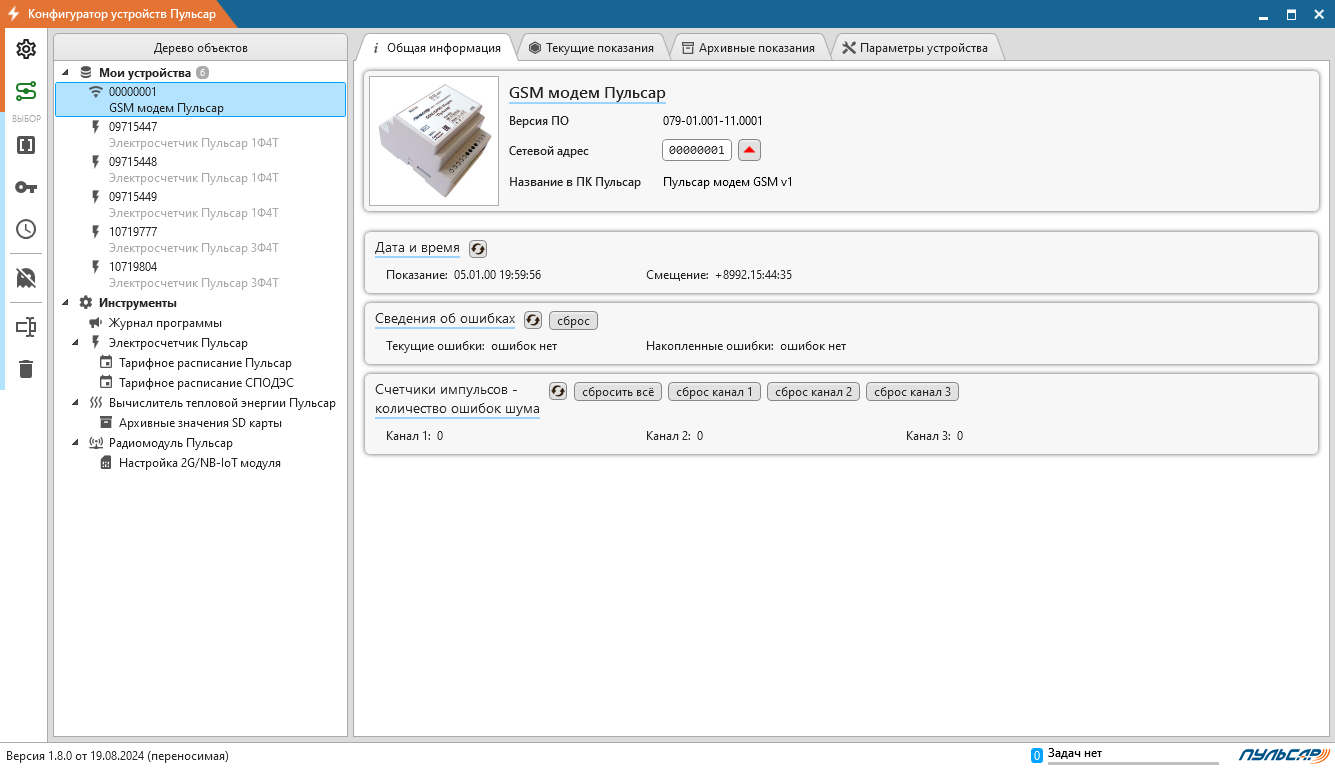Select the green device tree sidebar icon

(26, 92)
